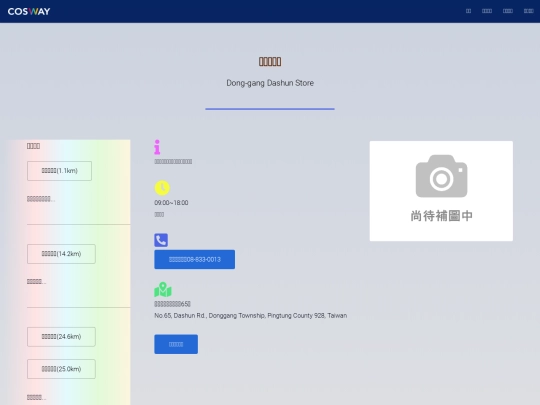Click the yellow clock opening-hours icon

pos(162,188)
